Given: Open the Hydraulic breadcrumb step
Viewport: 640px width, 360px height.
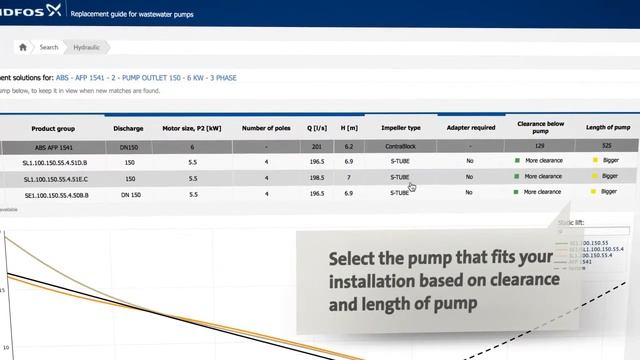Looking at the screenshot, I should 86,47.
